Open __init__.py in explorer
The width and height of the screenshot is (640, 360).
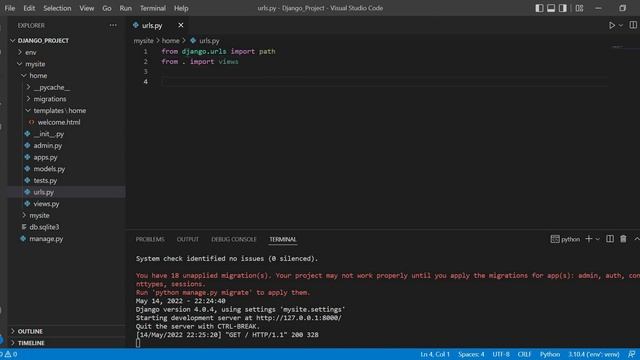click(49, 134)
